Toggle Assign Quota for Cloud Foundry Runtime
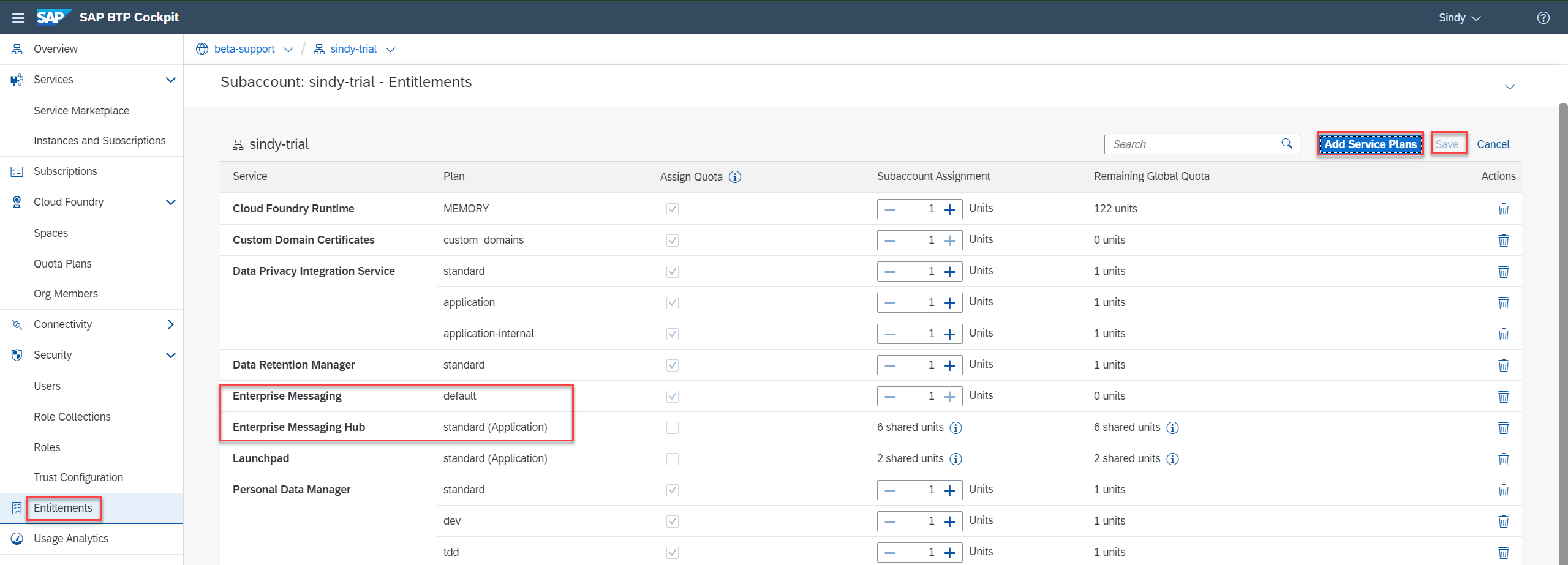 click(673, 209)
